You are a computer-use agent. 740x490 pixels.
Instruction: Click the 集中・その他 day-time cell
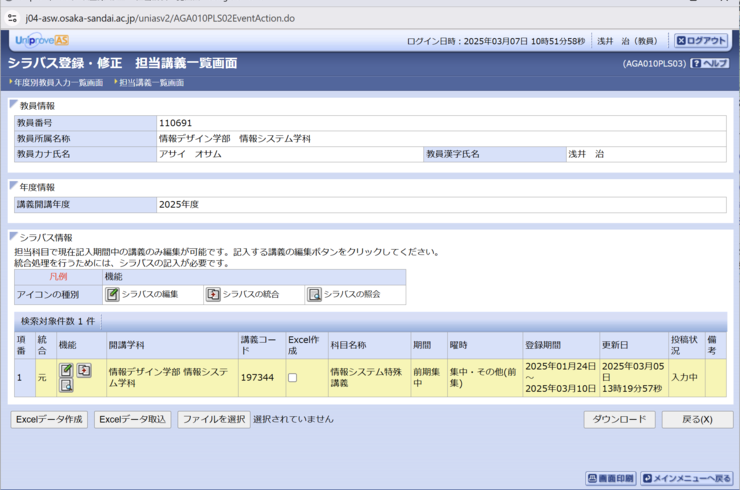(x=485, y=378)
